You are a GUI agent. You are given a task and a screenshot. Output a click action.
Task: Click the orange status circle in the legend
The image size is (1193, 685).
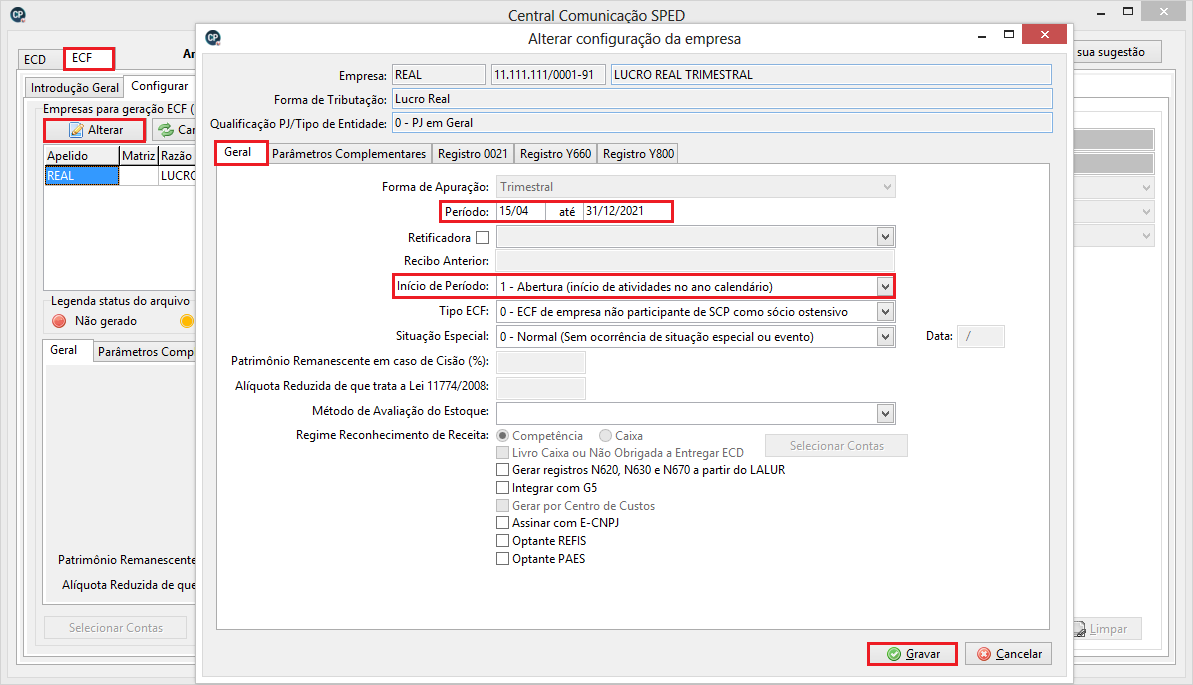(186, 321)
